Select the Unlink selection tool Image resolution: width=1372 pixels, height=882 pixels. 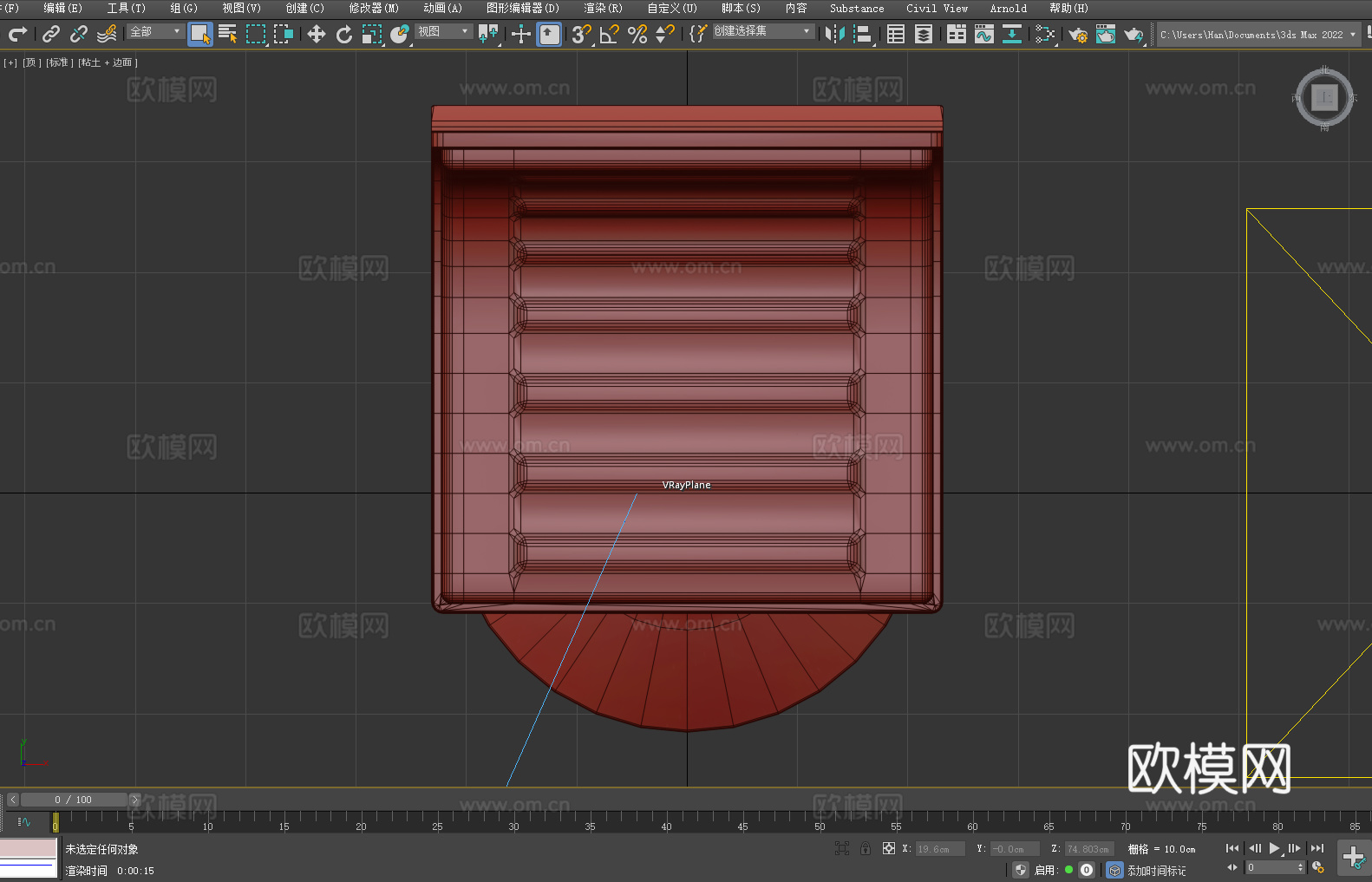[x=79, y=34]
